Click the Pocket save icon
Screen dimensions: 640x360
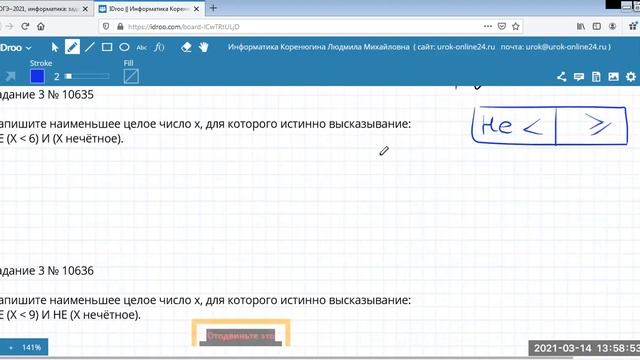tap(502, 26)
